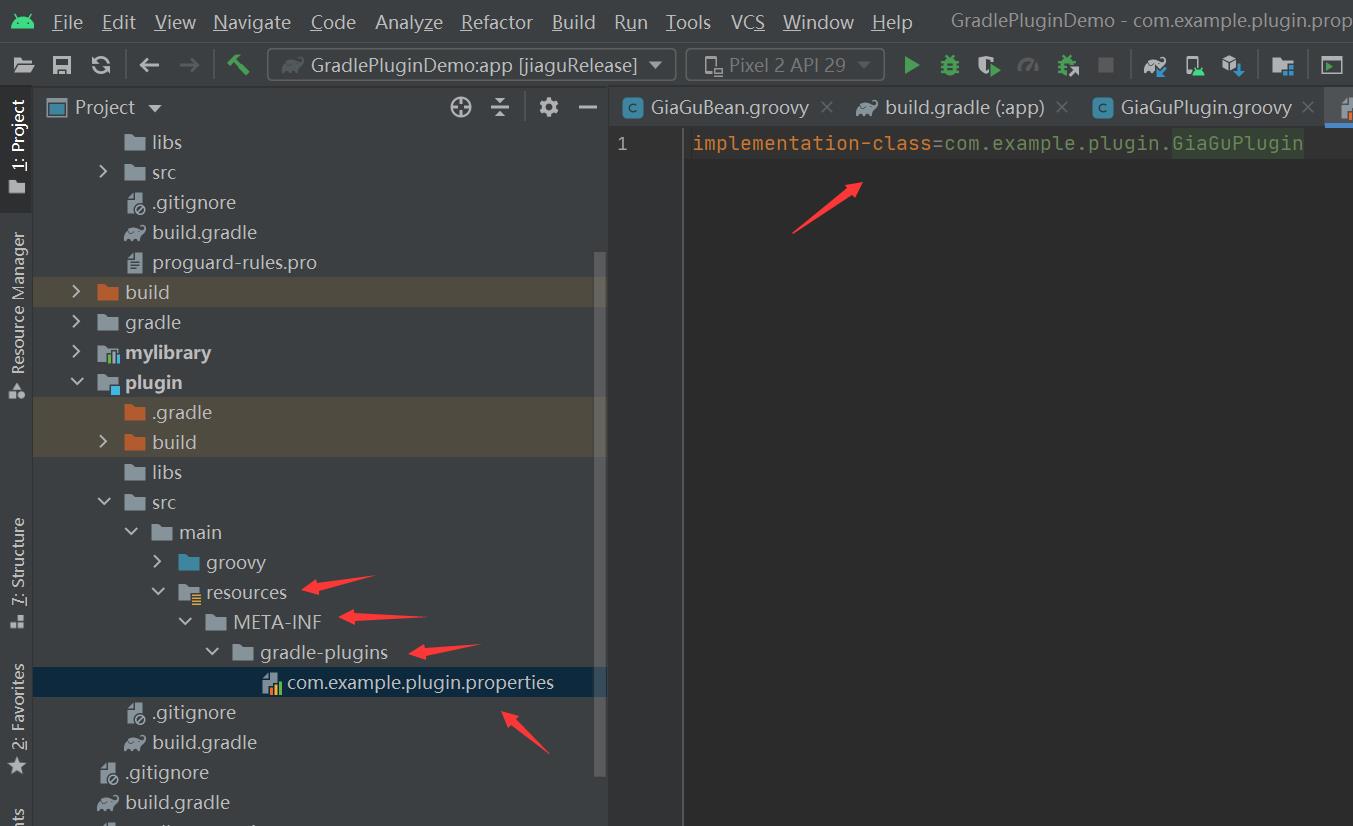This screenshot has height=826, width=1353.
Task: Open the Build menu
Action: click(574, 22)
